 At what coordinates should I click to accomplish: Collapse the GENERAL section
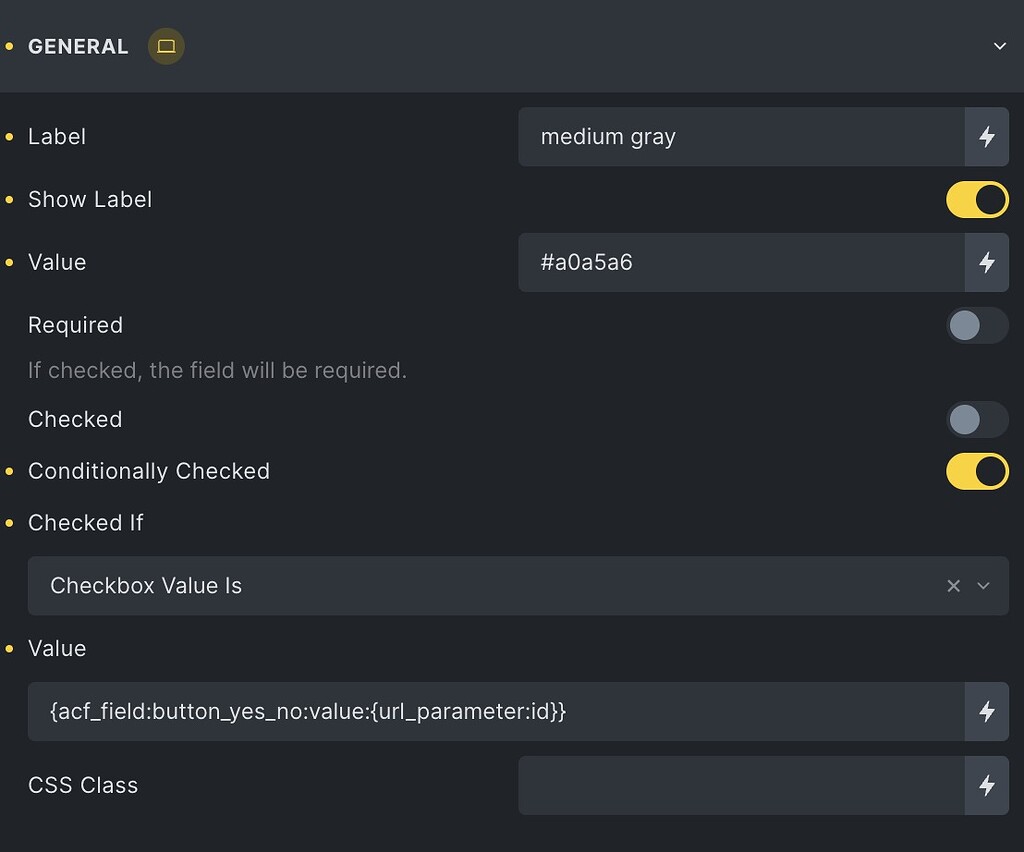tap(998, 46)
